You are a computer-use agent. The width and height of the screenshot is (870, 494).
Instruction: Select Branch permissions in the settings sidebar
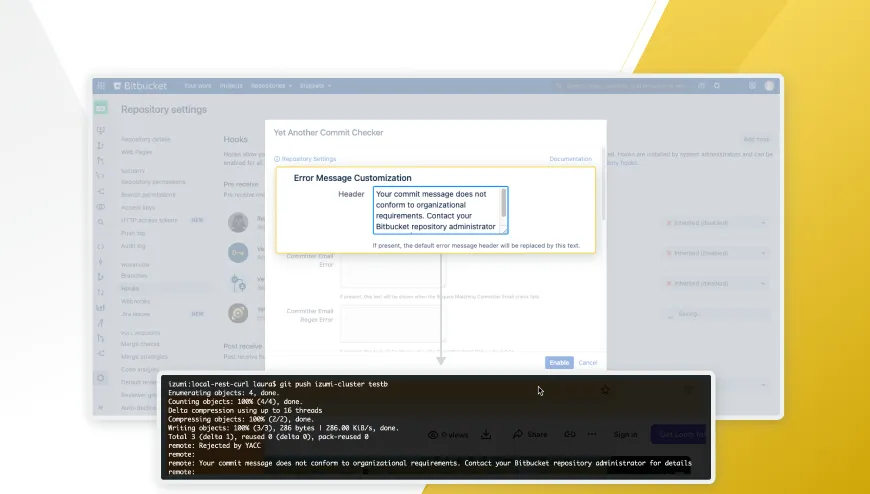pyautogui.click(x=149, y=193)
